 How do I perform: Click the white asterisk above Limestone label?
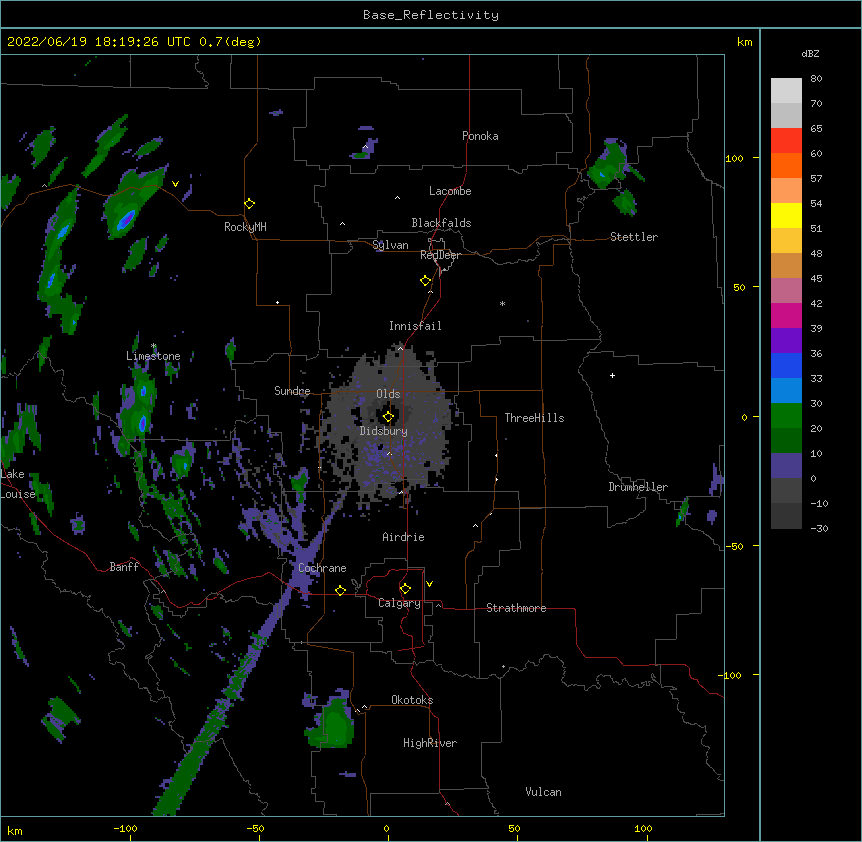pyautogui.click(x=153, y=346)
